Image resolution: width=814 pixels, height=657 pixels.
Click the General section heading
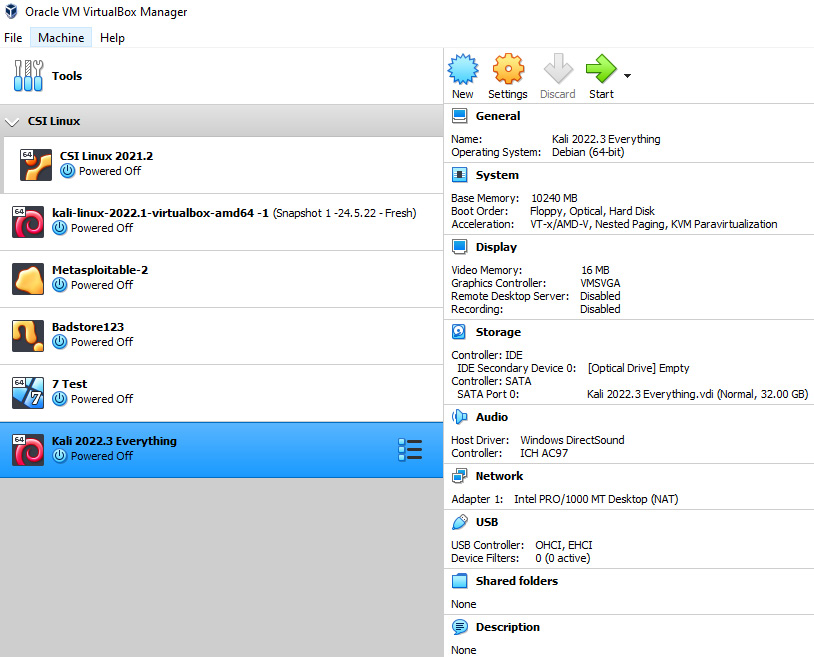[x=498, y=116]
